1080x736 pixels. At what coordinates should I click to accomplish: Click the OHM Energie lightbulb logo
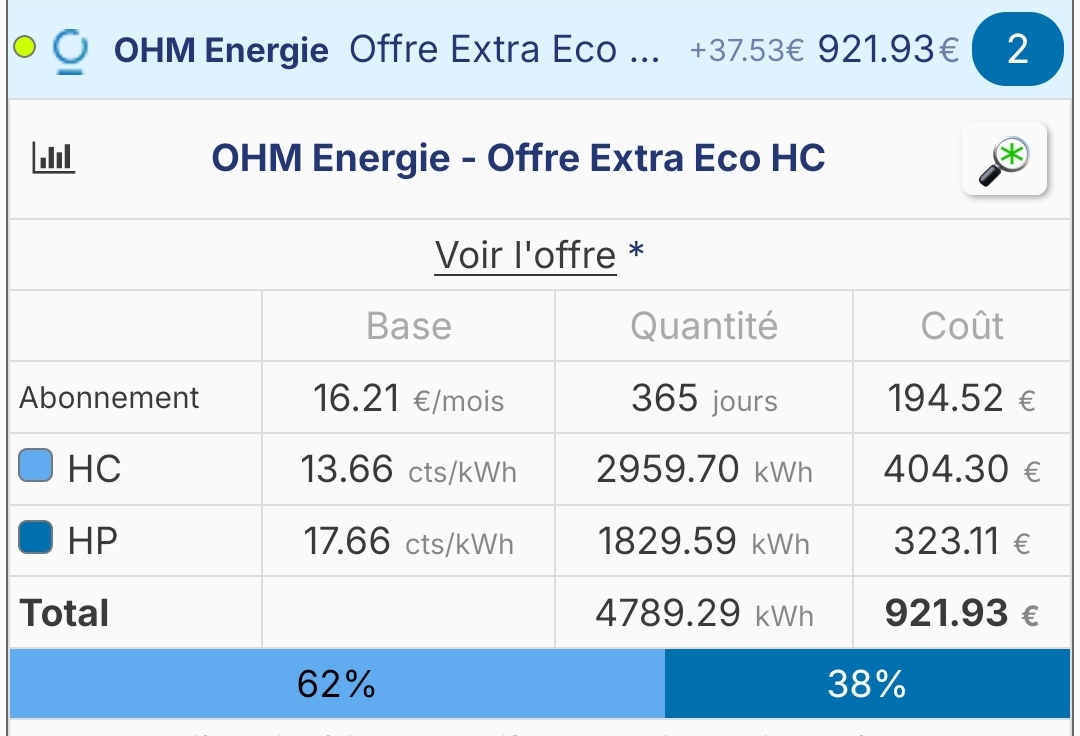[70, 50]
